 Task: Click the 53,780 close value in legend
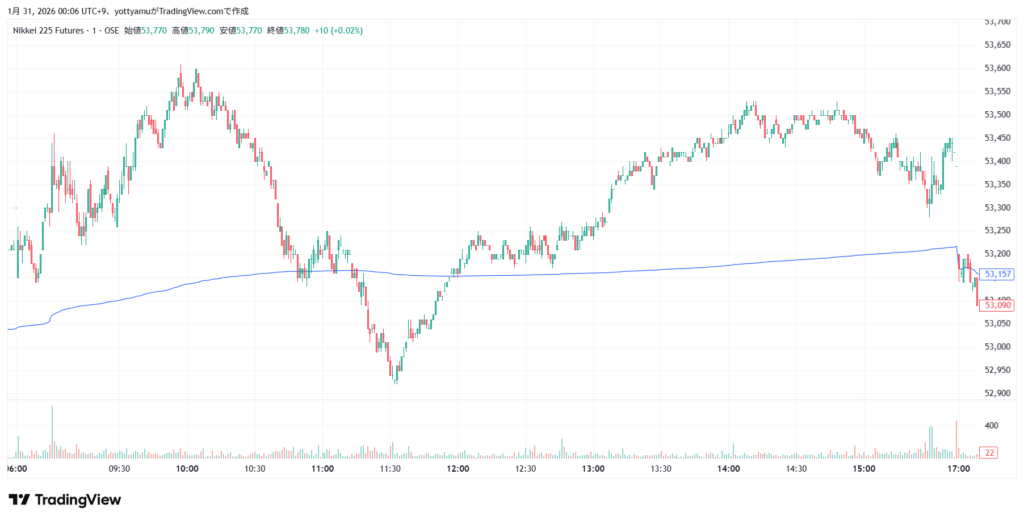coord(296,31)
